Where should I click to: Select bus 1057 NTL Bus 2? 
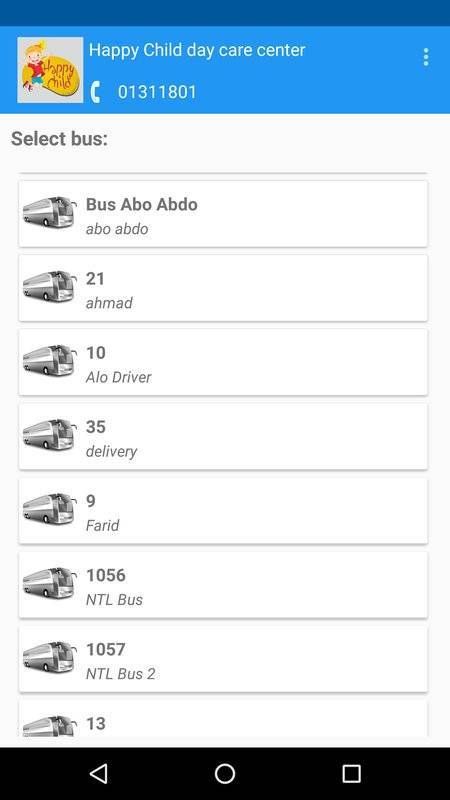point(223,659)
